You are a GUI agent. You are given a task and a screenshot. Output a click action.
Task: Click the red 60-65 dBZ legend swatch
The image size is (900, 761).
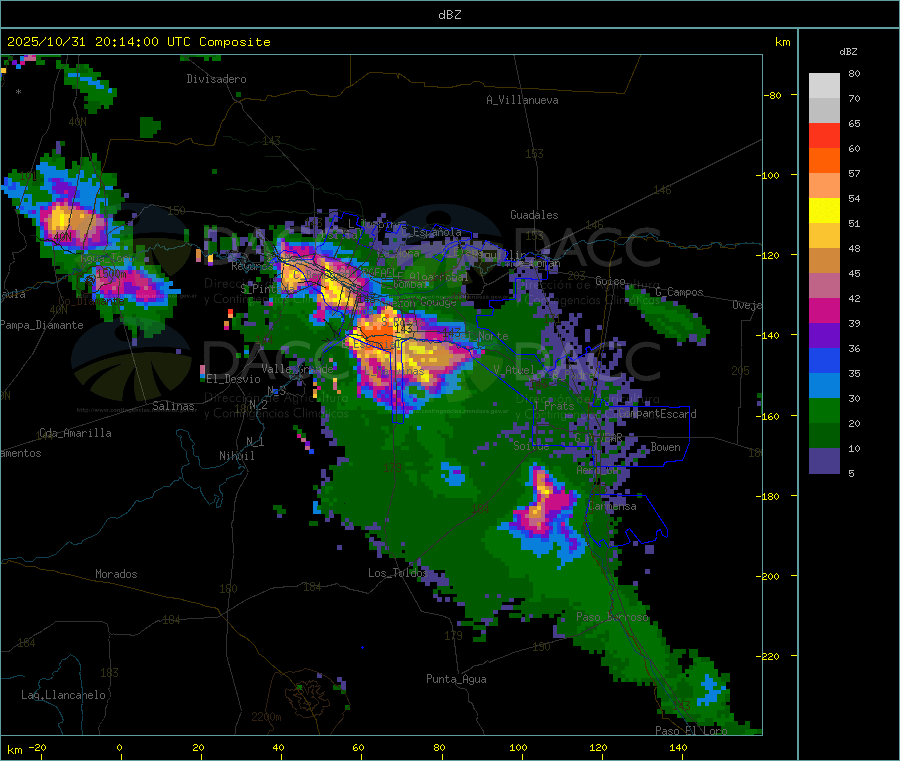pyautogui.click(x=824, y=136)
